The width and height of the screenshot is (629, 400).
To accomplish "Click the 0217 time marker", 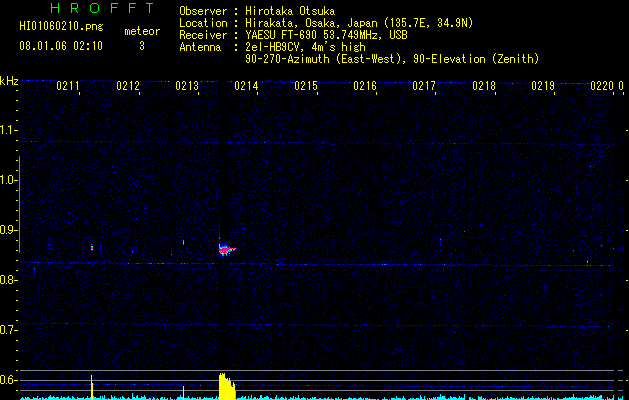I will pyautogui.click(x=424, y=86).
